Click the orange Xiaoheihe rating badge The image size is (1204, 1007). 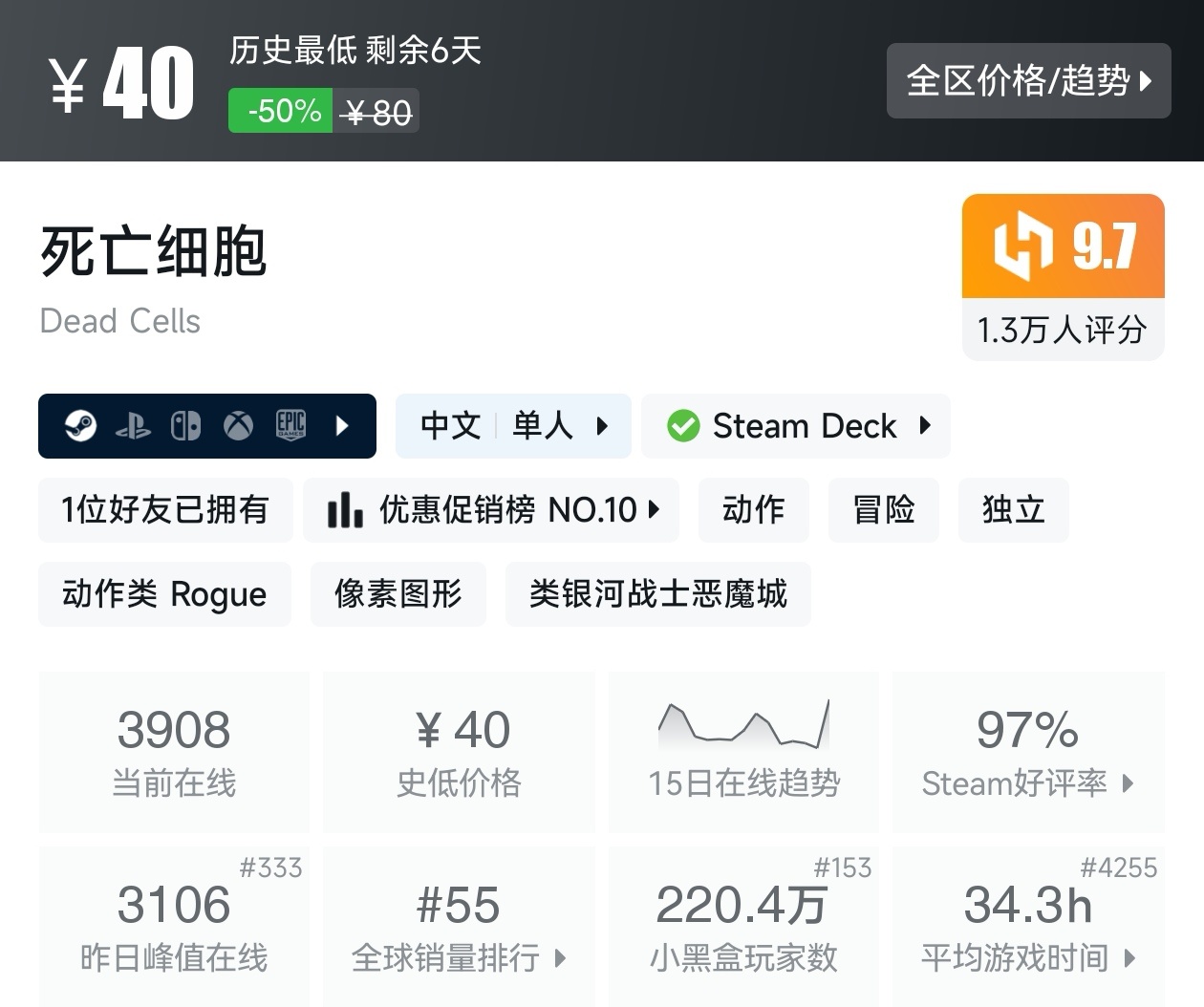[1062, 246]
